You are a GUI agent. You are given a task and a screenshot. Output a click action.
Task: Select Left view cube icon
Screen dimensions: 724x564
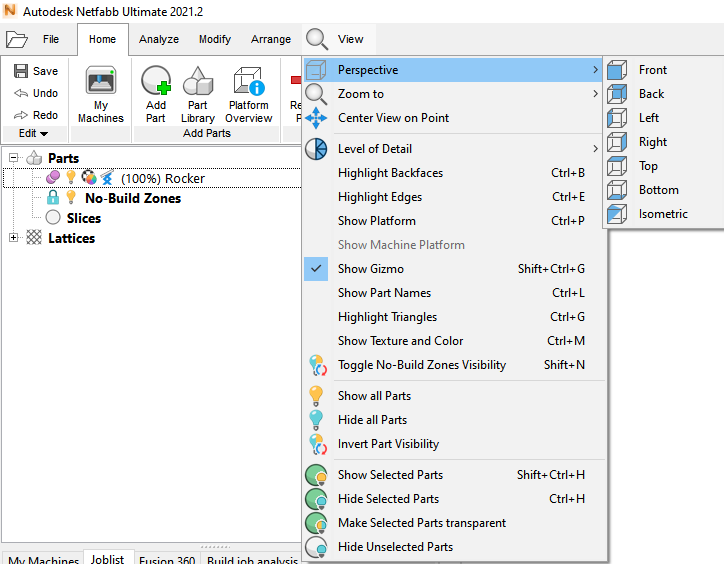pos(617,118)
